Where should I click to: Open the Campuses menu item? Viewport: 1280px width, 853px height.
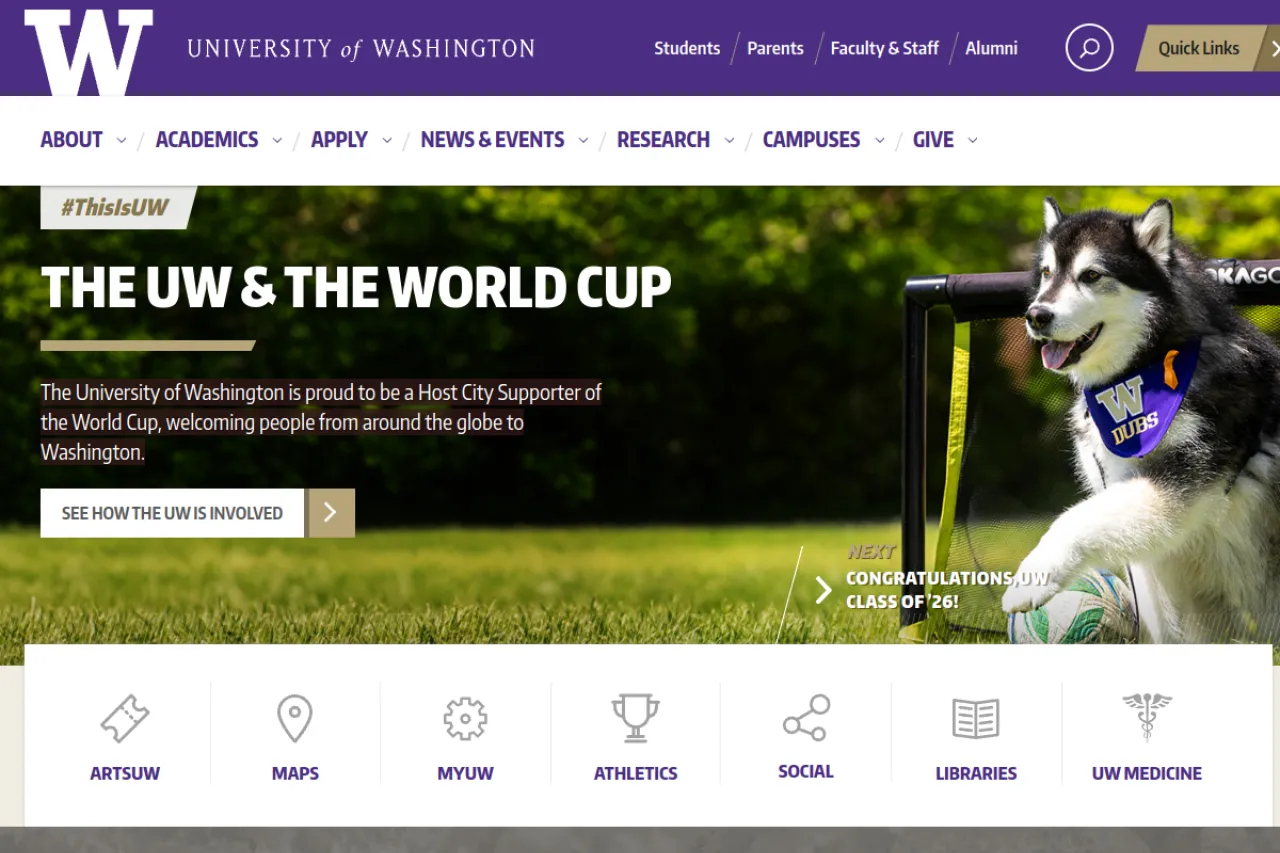(x=811, y=140)
